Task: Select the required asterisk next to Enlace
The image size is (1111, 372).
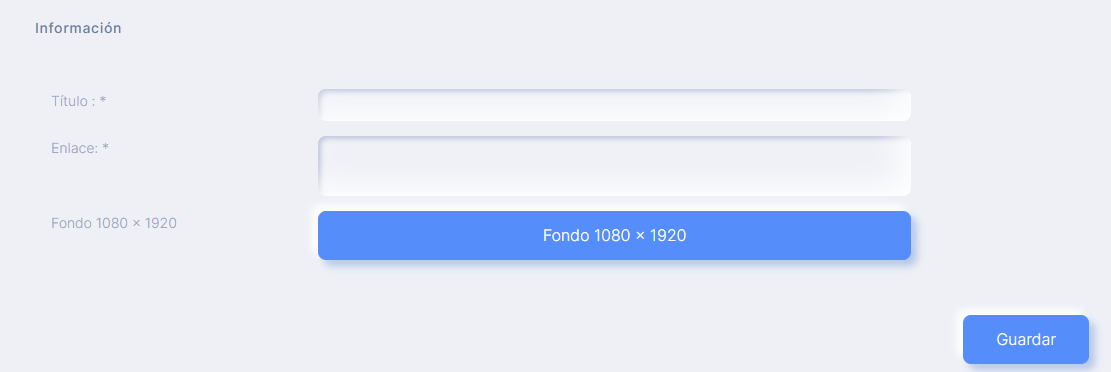Action: click(105, 147)
